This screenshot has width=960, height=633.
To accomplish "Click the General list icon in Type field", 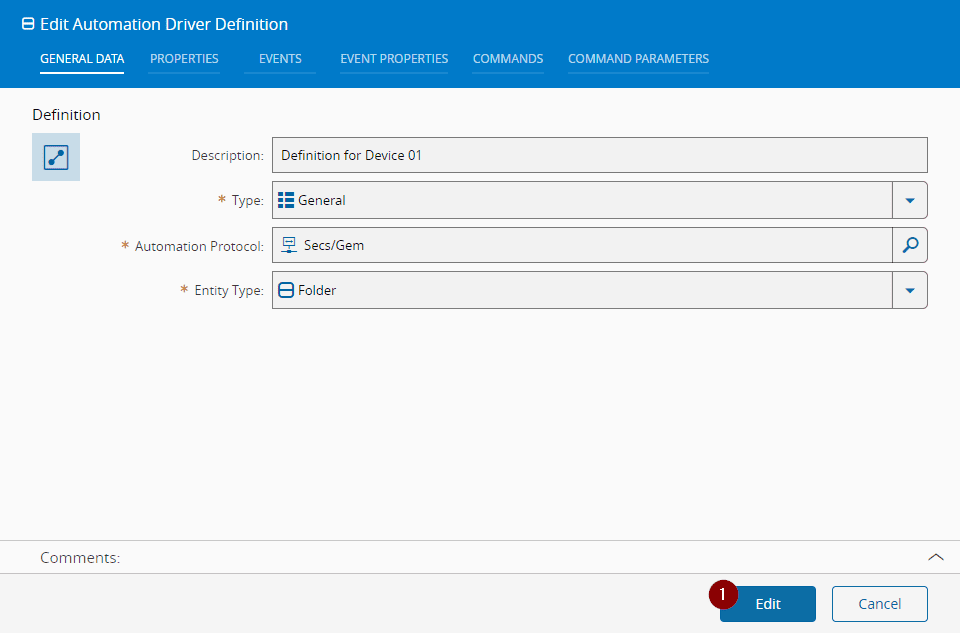I will click(x=286, y=200).
